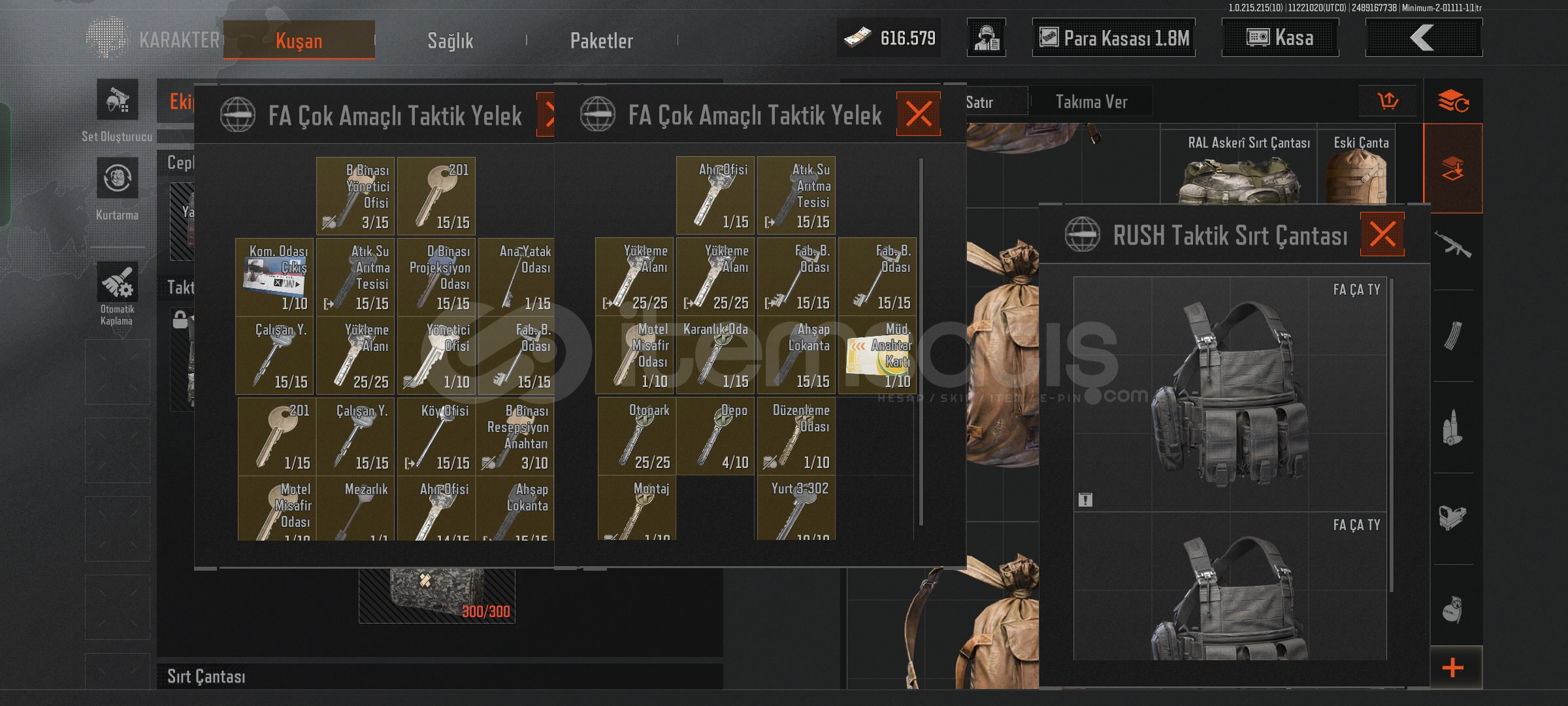The image size is (1568, 706).
Task: Open the character profile icon beside money
Action: tap(987, 38)
